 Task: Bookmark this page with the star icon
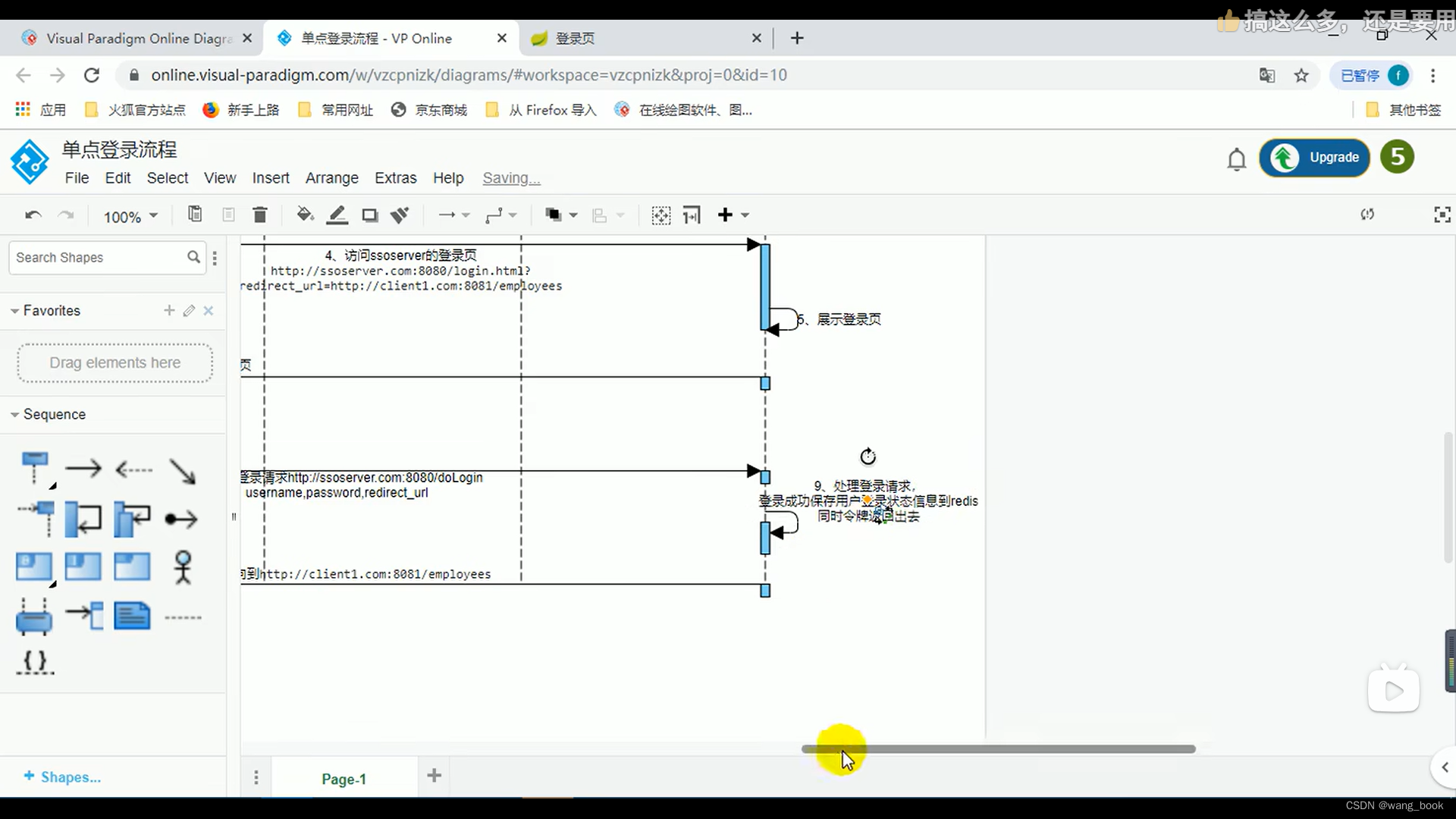point(1301,75)
